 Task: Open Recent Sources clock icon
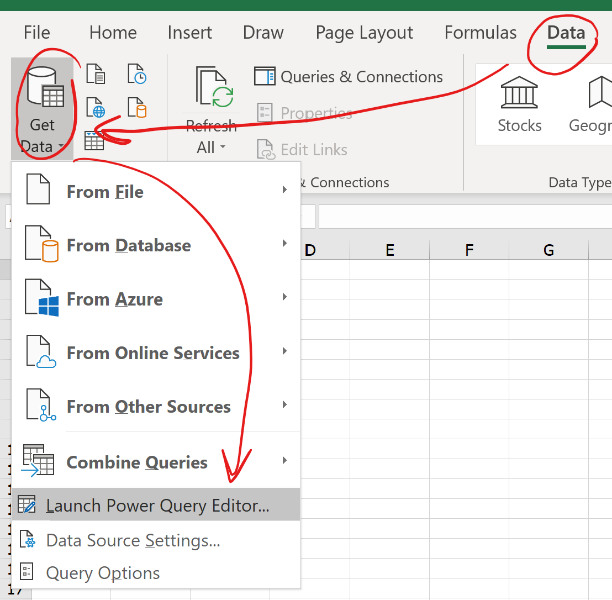137,74
